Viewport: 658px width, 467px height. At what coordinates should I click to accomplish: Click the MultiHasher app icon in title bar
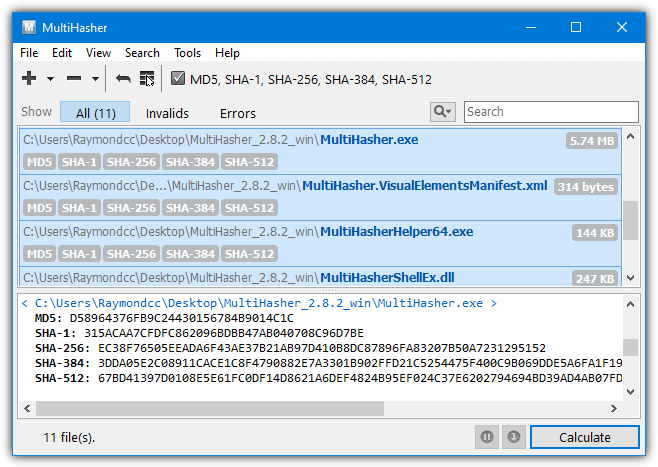(x=29, y=28)
